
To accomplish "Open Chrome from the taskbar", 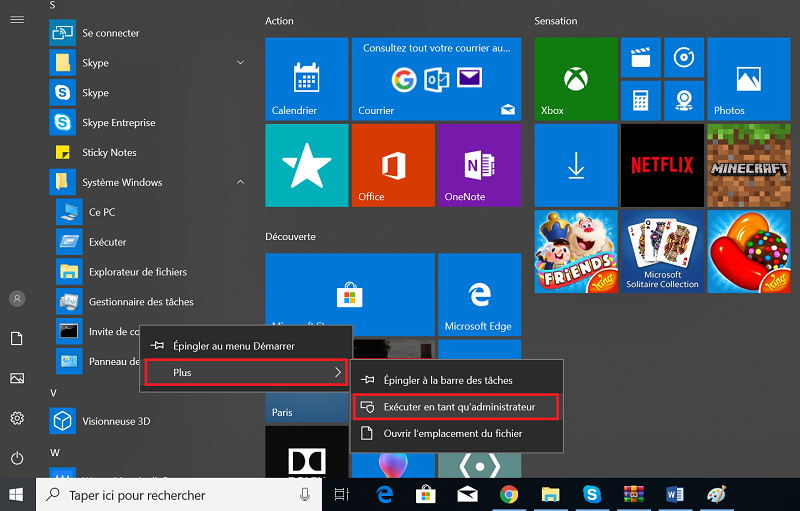I will (509, 495).
